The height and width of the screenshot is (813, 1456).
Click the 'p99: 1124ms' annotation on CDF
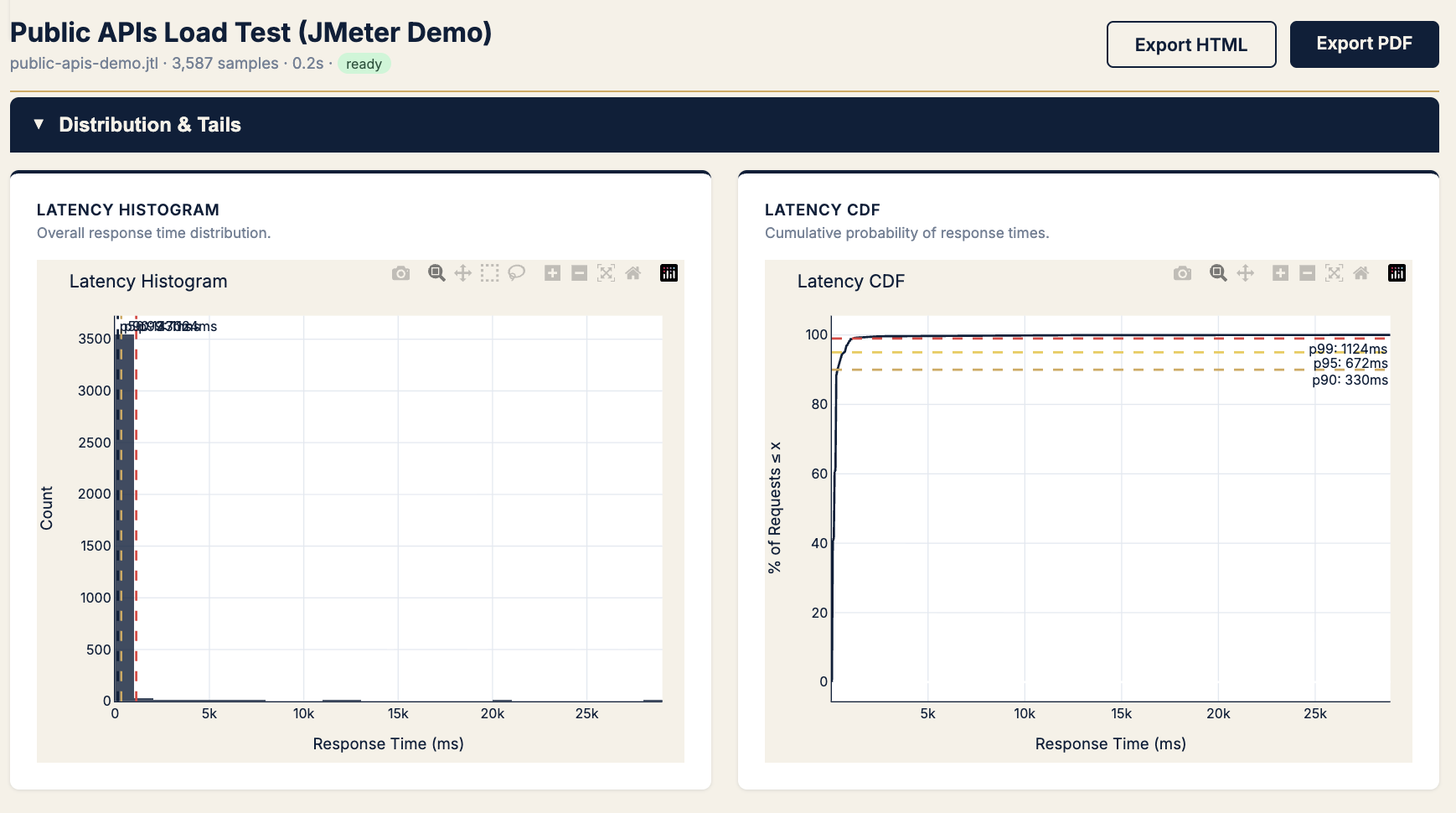[1348, 349]
